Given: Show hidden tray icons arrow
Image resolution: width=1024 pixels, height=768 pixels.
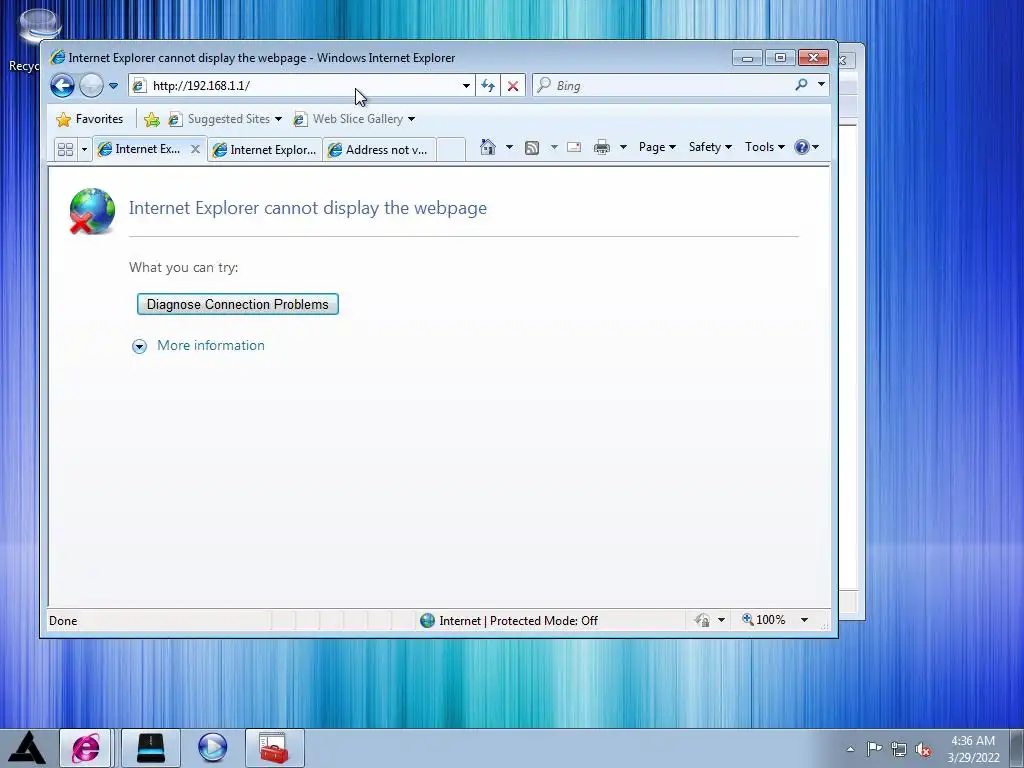Looking at the screenshot, I should [850, 749].
